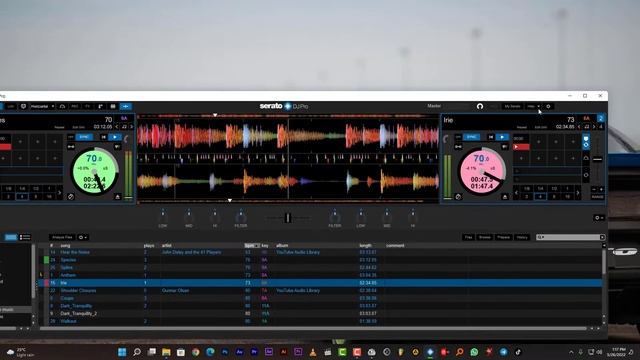640x360 pixels.
Task: Open library gear dropdown beside Analyze Files
Action: (82, 237)
